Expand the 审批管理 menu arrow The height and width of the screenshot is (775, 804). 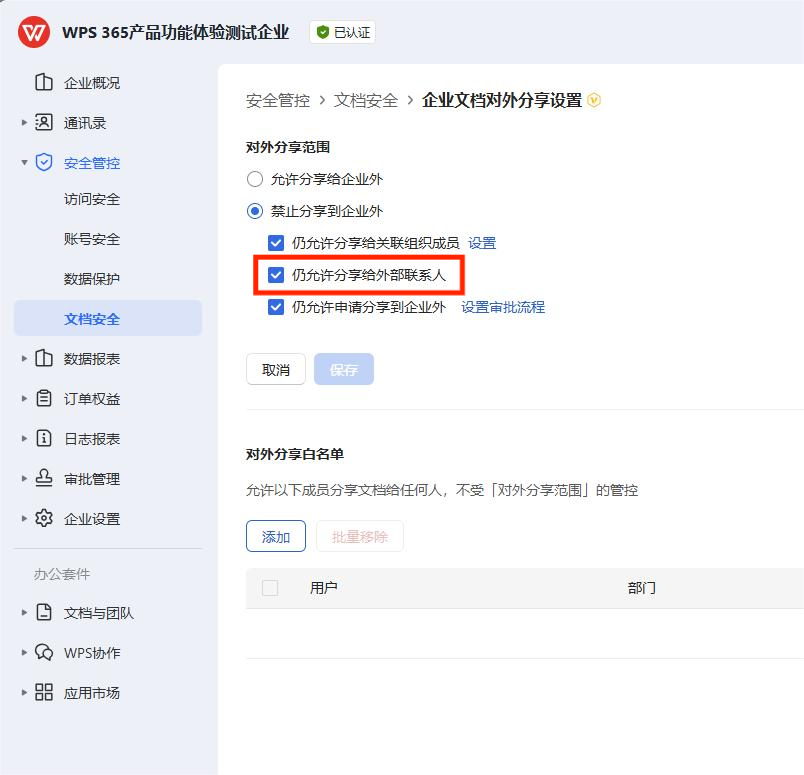[x=24, y=478]
